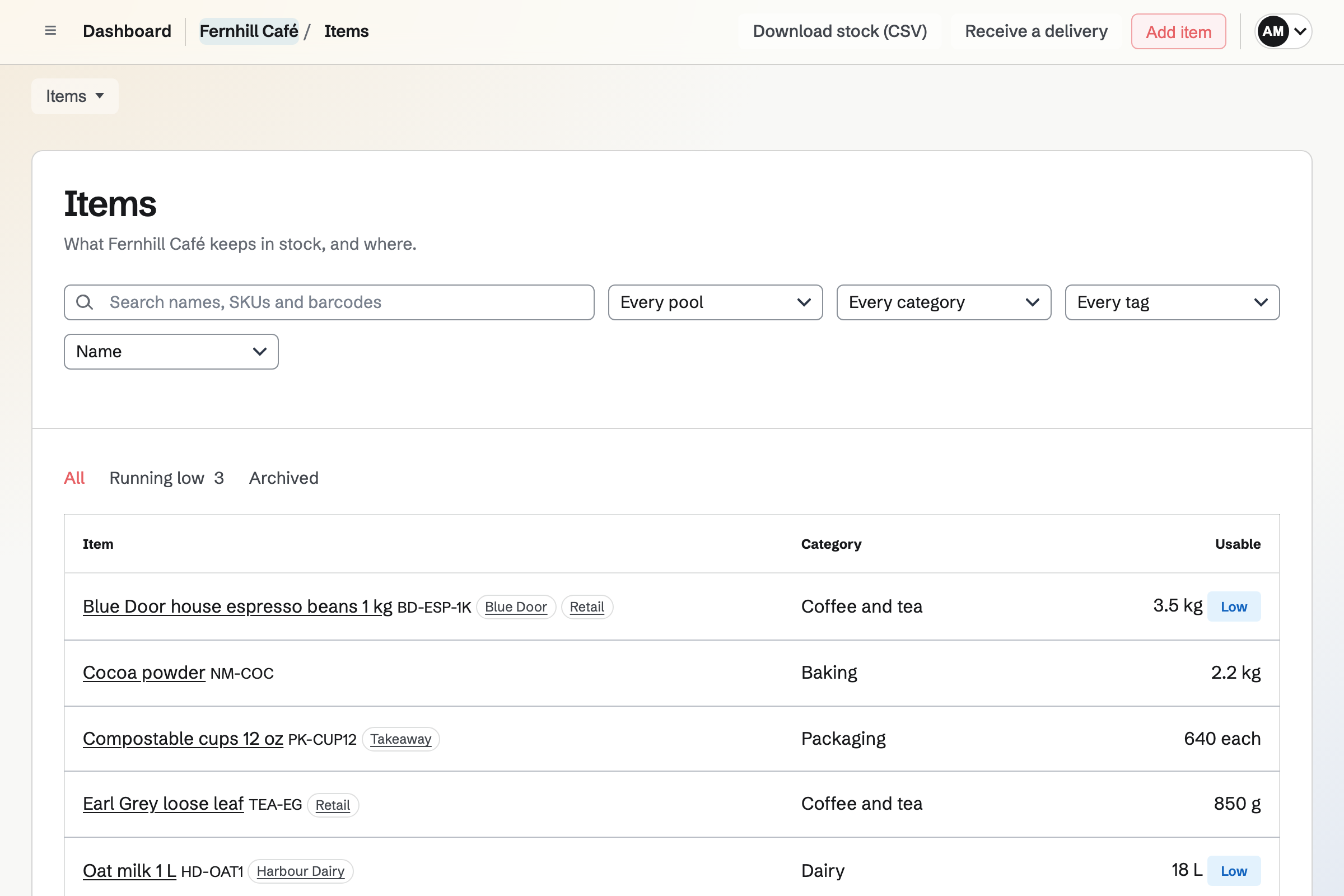Open Compostable cups 12 oz item

pos(183,739)
